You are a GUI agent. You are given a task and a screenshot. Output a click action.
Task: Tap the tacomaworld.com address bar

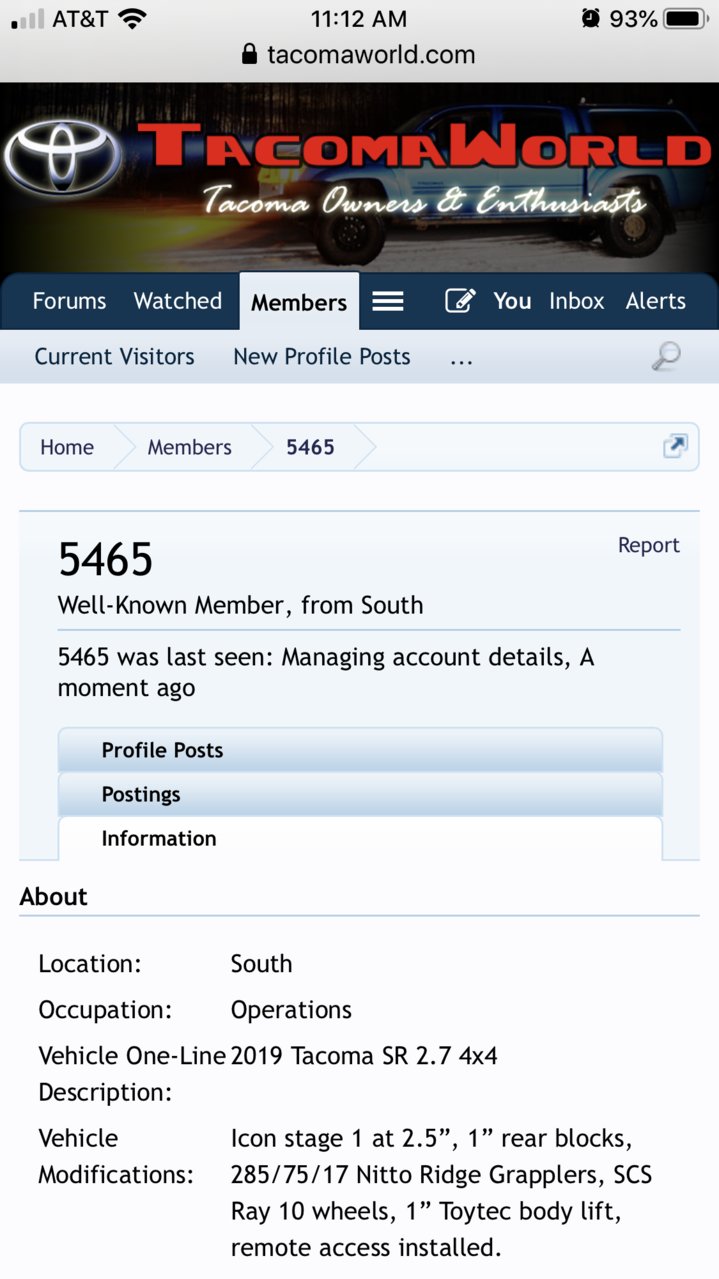[x=359, y=54]
